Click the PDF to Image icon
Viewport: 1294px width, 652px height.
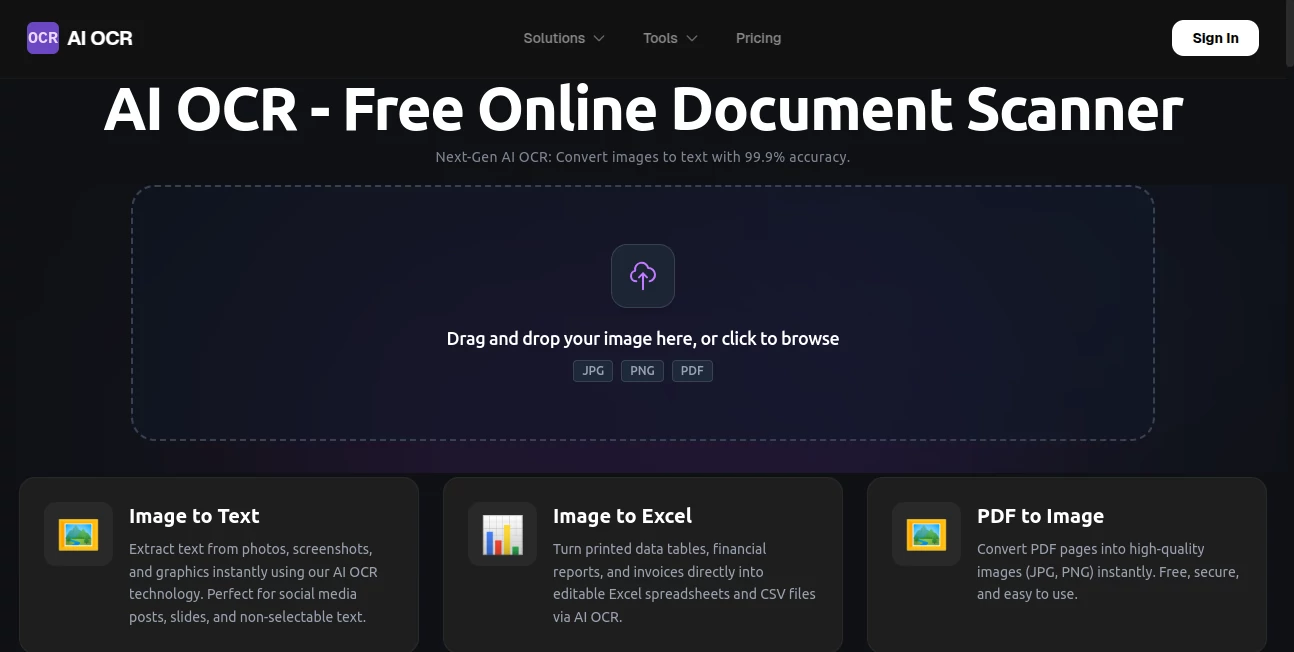point(926,533)
